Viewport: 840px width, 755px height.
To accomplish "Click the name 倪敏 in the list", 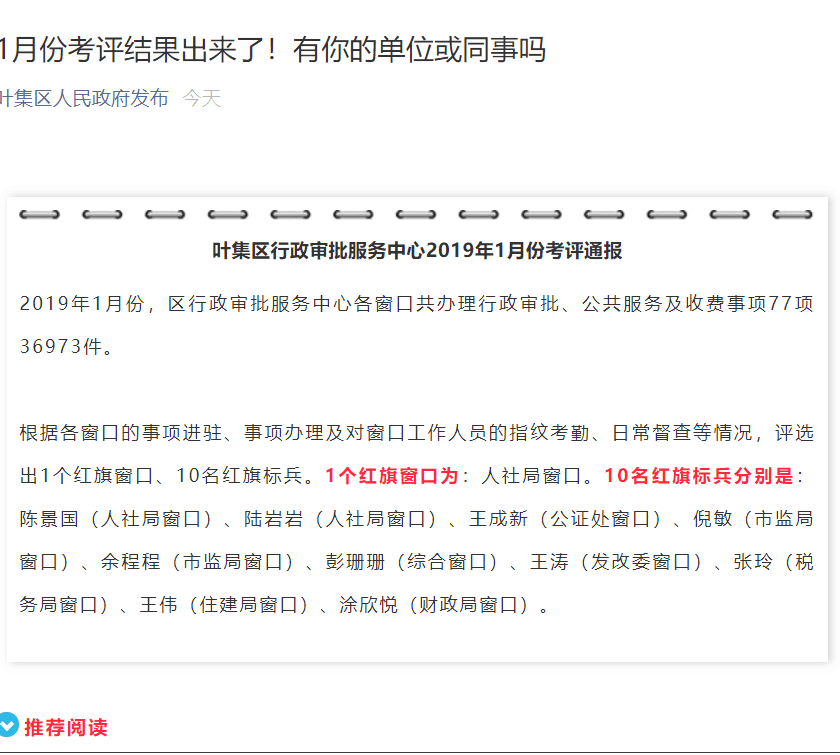I will 712,519.
